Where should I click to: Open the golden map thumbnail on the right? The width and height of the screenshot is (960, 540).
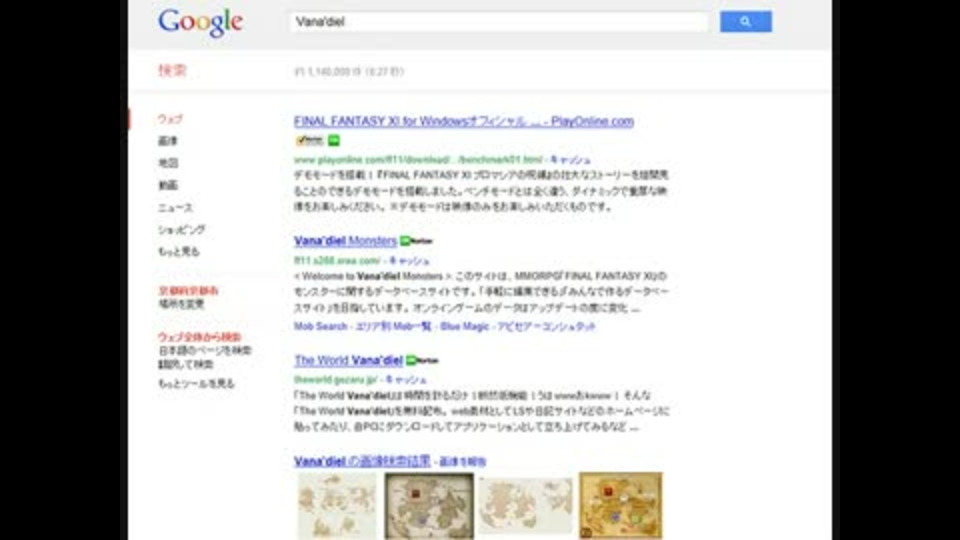click(621, 506)
